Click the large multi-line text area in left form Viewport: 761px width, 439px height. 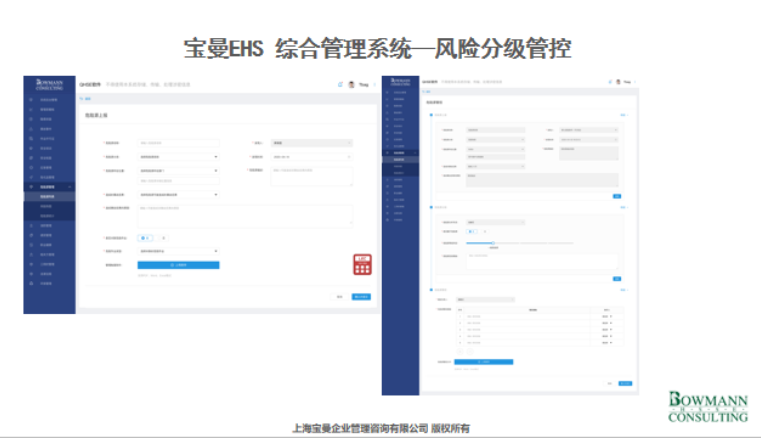(245, 216)
